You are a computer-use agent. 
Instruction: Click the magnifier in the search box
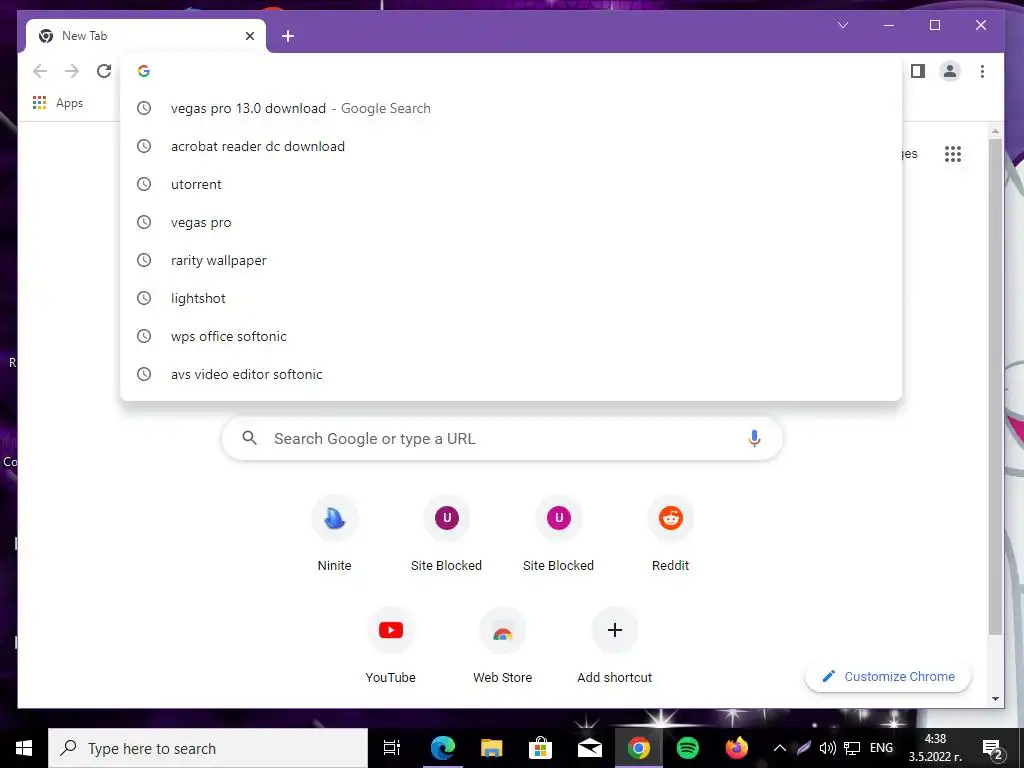[x=249, y=438]
